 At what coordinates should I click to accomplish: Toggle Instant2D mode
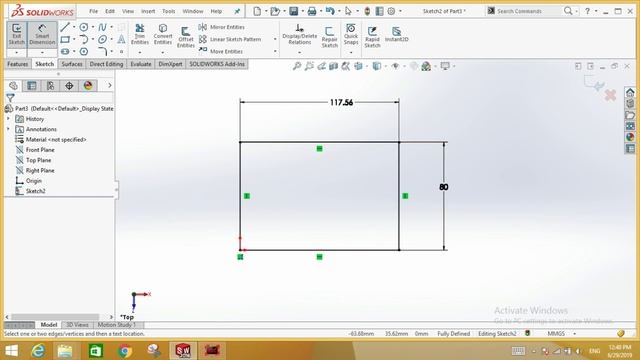pos(396,34)
